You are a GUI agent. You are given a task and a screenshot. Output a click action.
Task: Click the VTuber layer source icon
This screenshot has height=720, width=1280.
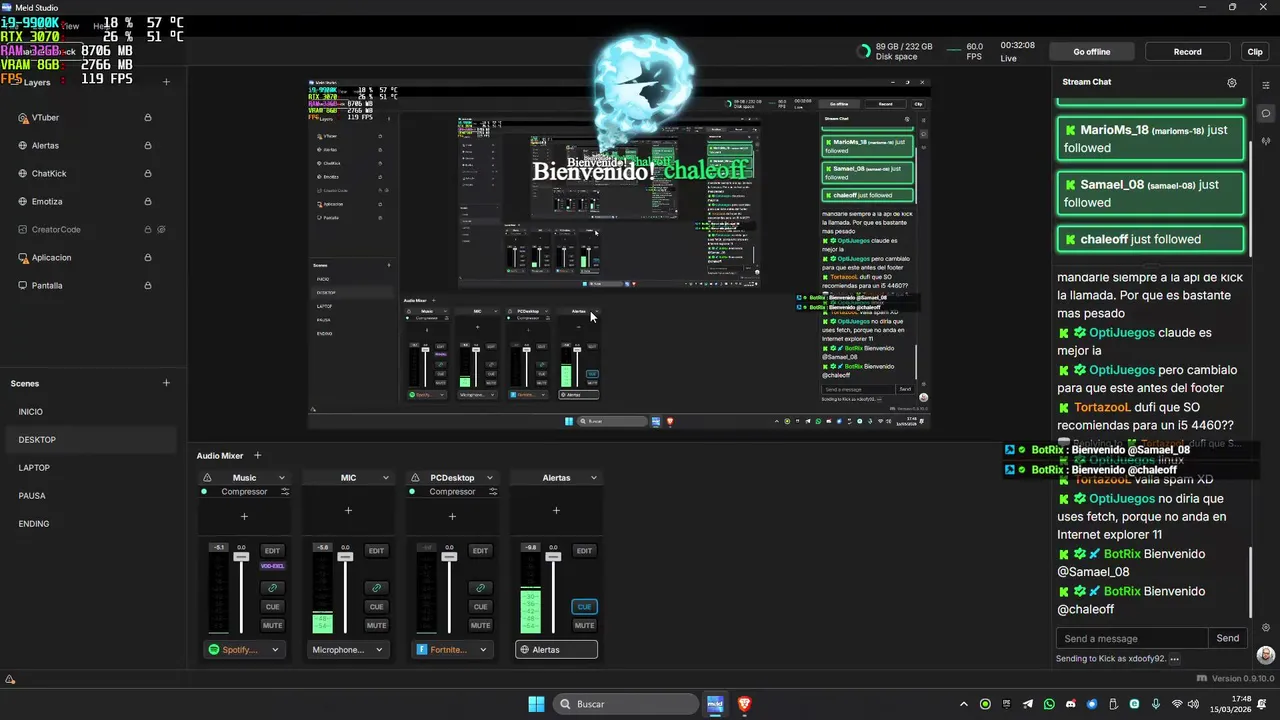coord(23,118)
